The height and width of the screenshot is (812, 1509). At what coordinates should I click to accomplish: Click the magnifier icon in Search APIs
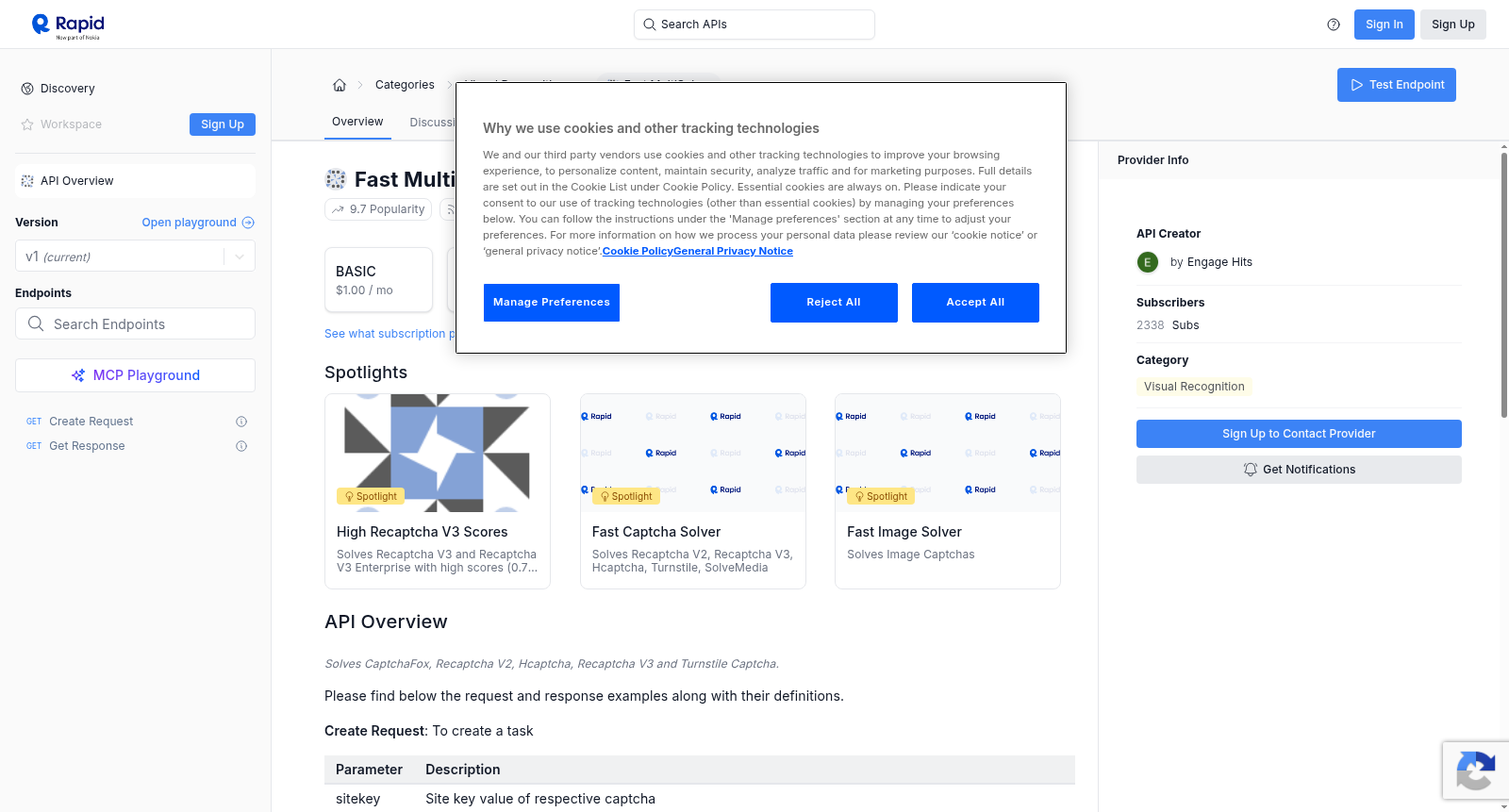tap(650, 25)
